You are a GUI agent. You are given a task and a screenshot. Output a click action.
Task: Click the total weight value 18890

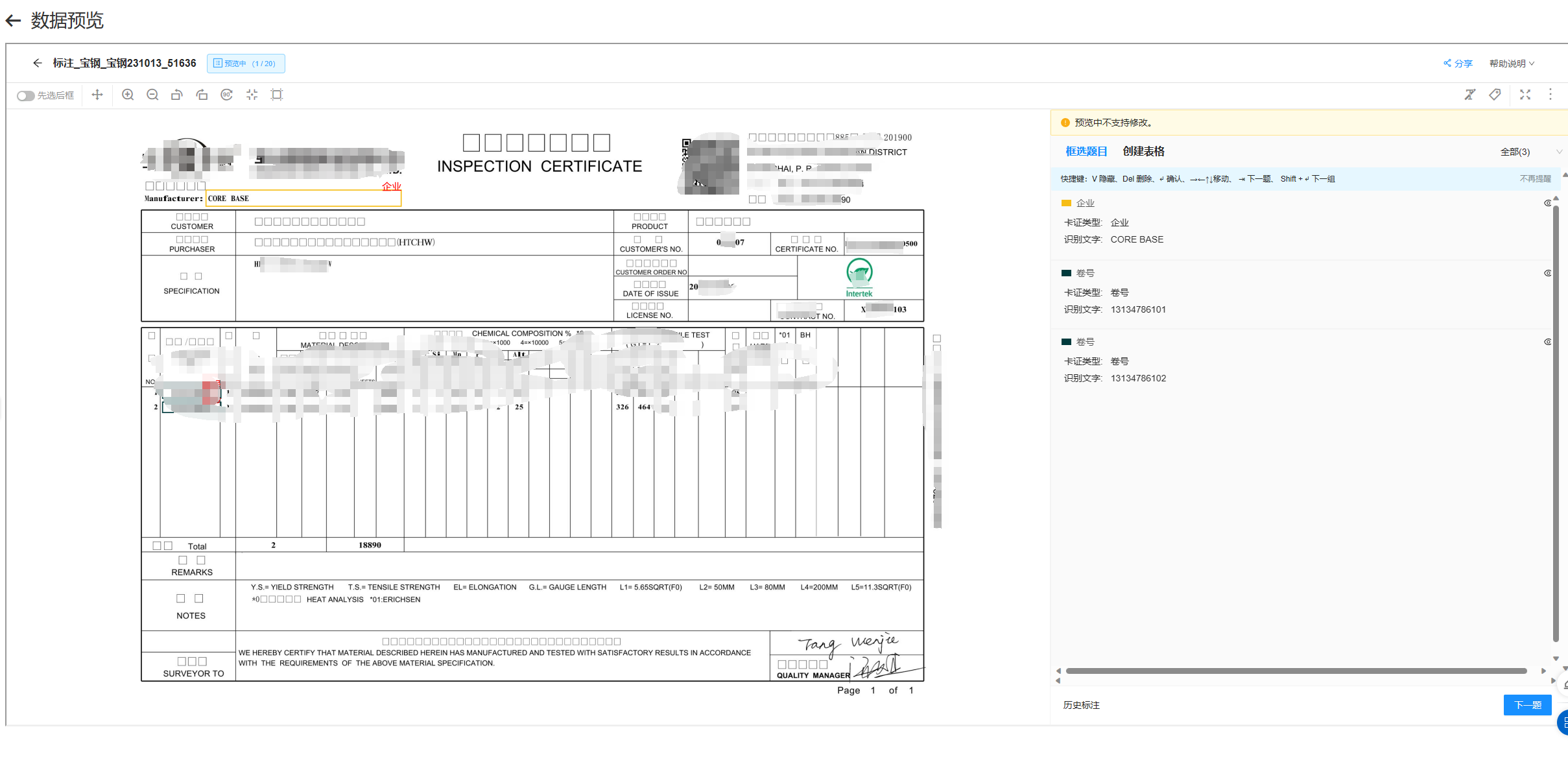click(370, 545)
